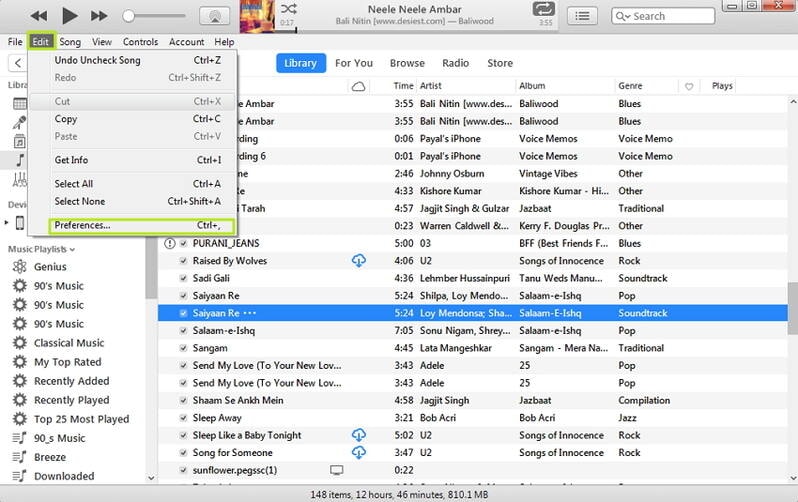The width and height of the screenshot is (798, 502).
Task: Click the Search field
Action: 663,16
